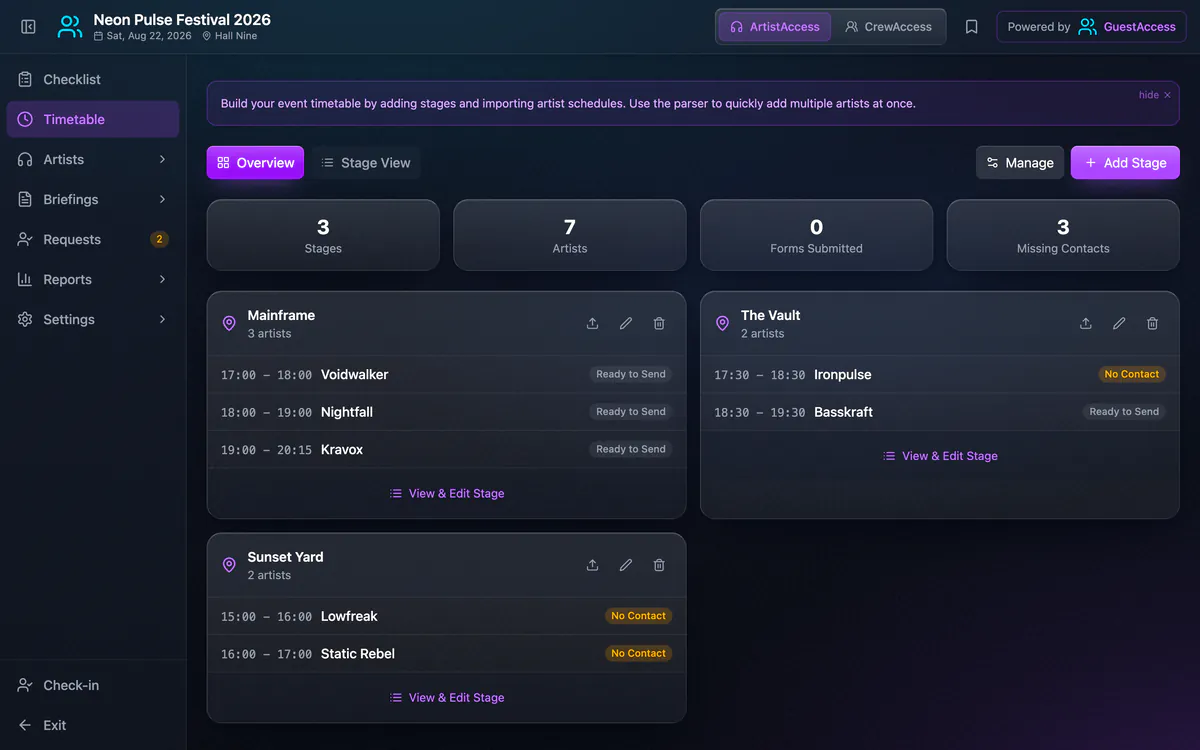Click the Forms Submitted card

816,235
